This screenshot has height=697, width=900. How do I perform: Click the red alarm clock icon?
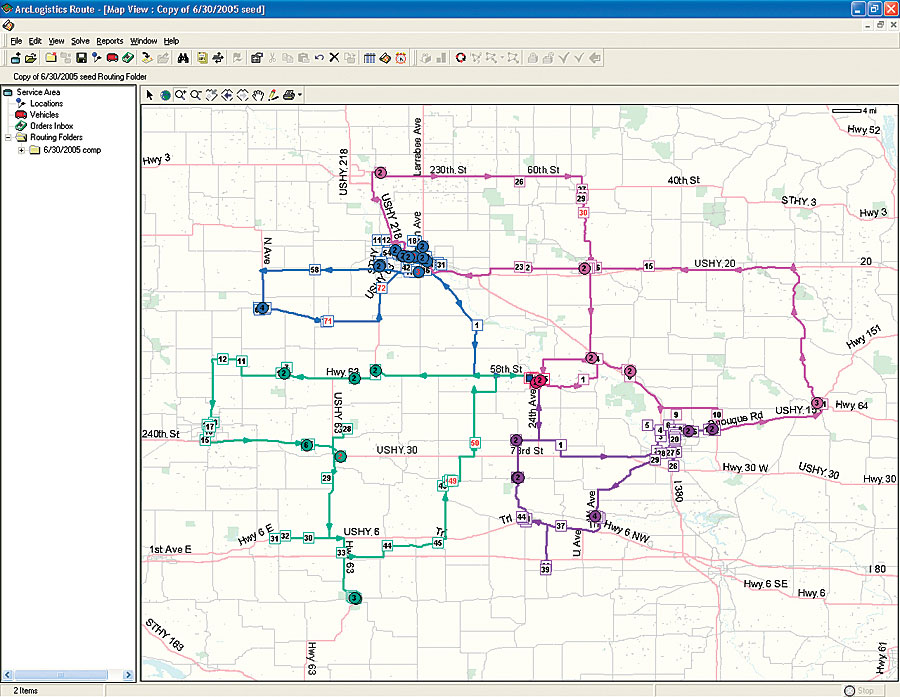point(401,58)
